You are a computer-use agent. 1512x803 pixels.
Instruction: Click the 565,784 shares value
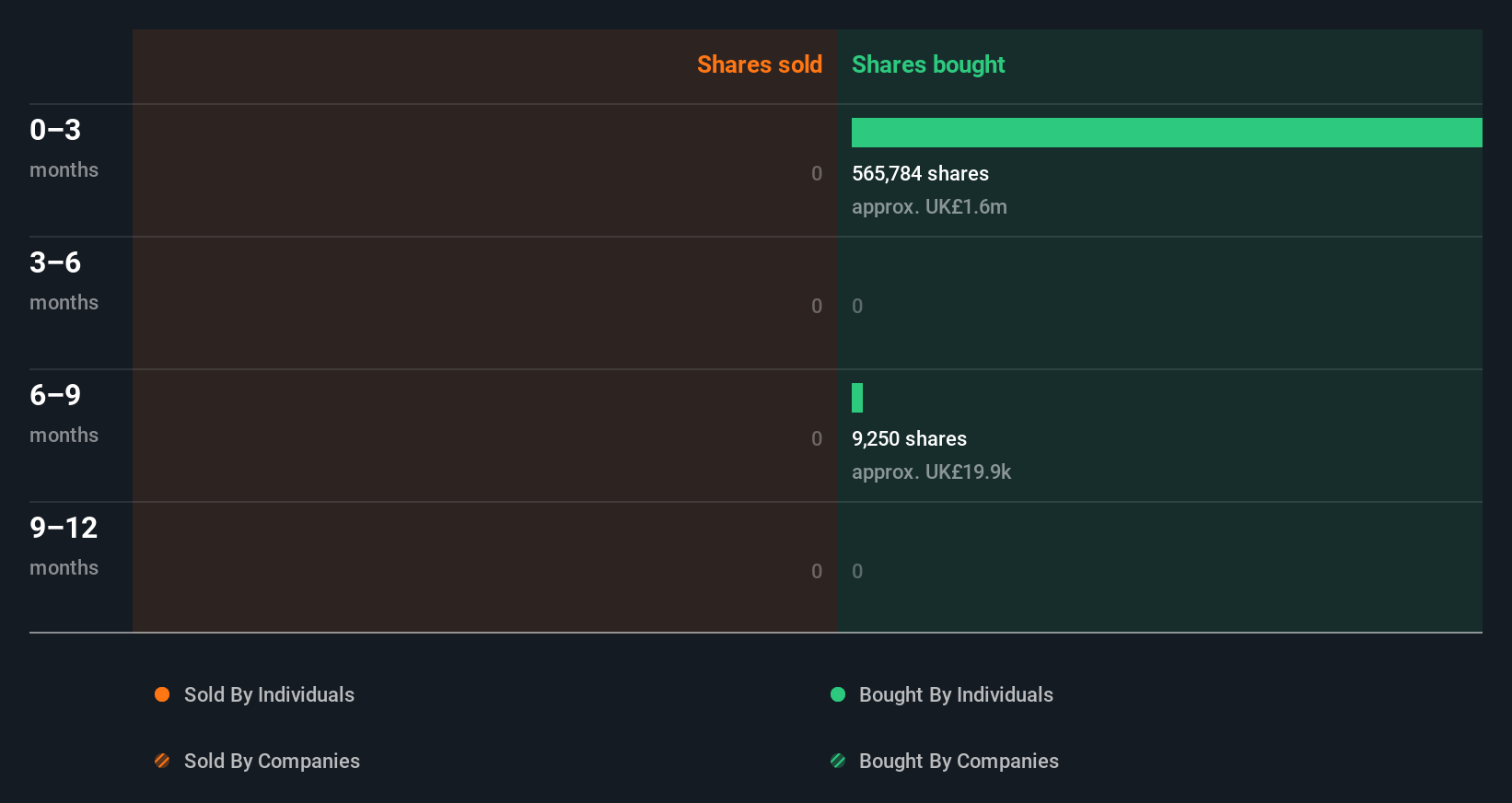920,173
